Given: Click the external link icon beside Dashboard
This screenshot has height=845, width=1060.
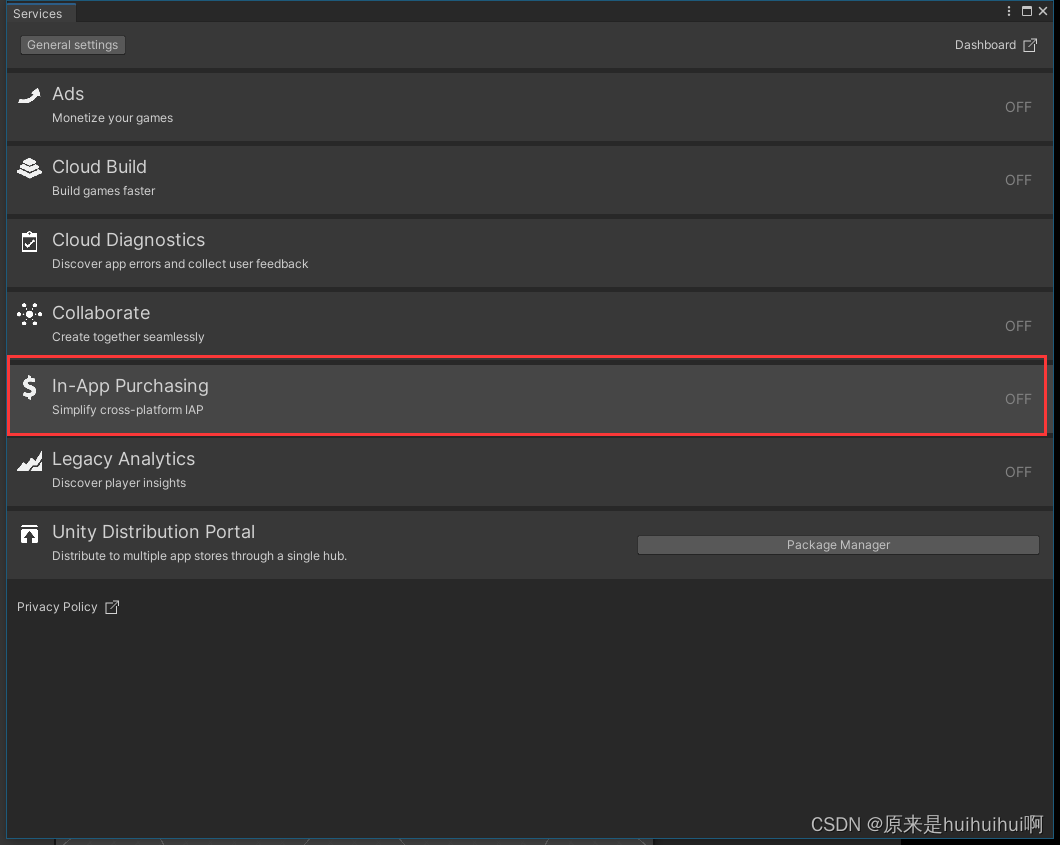Looking at the screenshot, I should (1029, 45).
